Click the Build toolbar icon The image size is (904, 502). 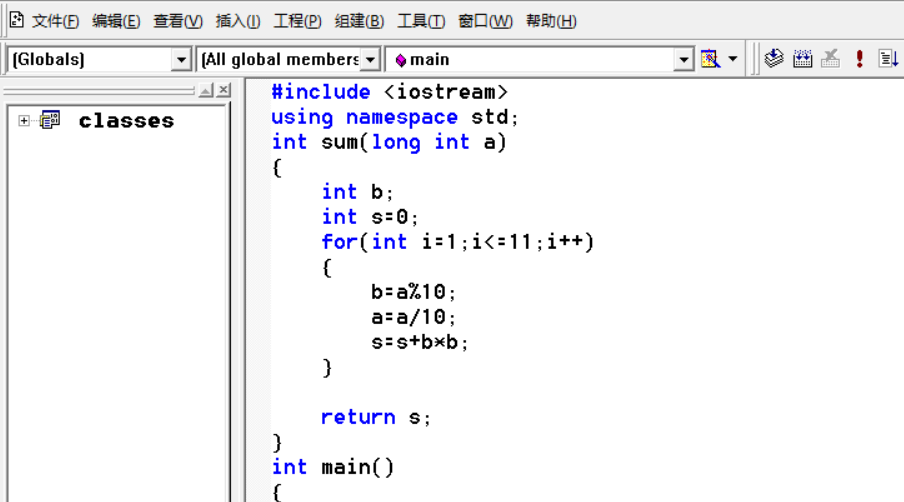pyautogui.click(x=802, y=59)
